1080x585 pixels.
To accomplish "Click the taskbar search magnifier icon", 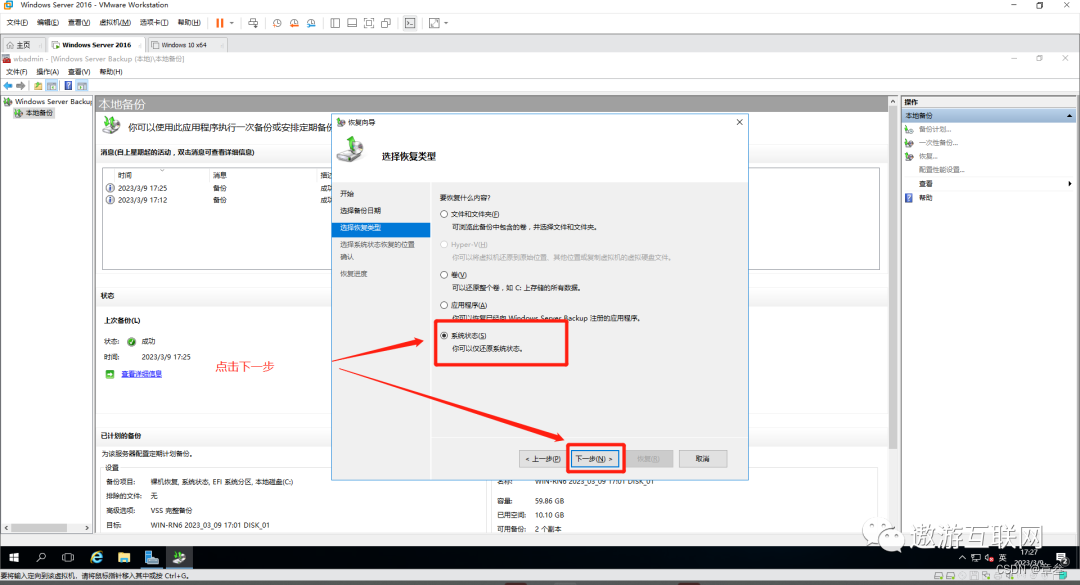I will (x=41, y=557).
